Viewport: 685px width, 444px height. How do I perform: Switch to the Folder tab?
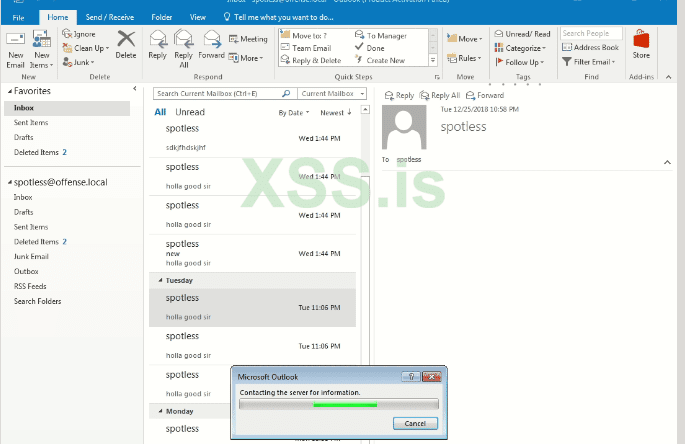[x=162, y=17]
